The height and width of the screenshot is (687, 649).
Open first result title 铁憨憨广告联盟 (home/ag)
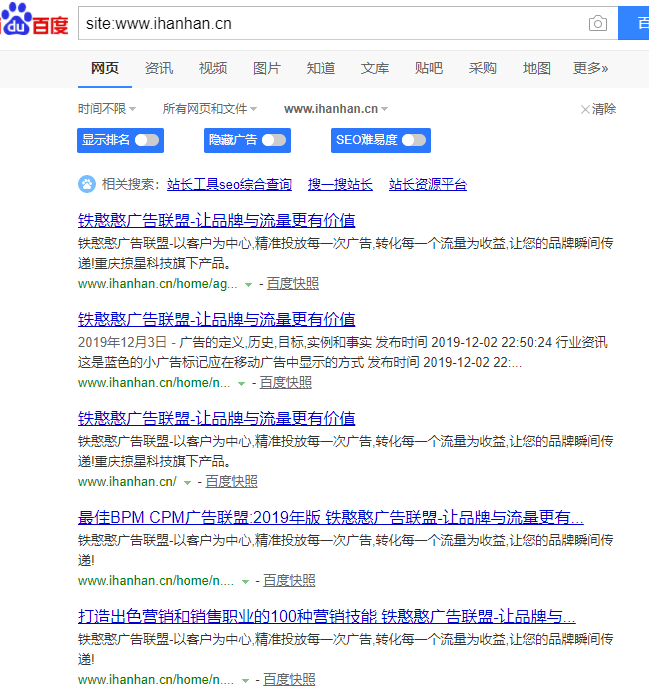coord(216,220)
